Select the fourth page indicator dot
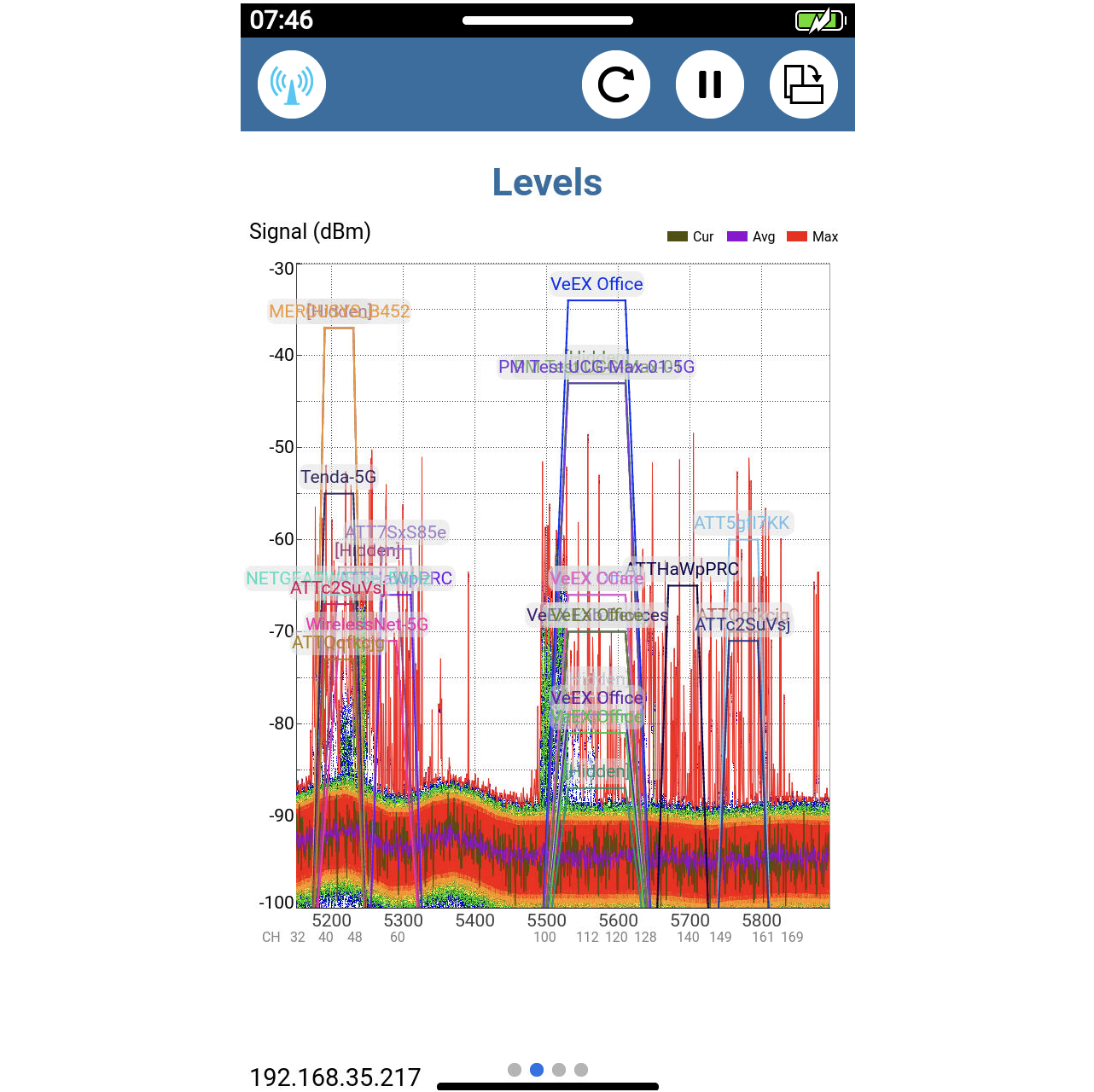This screenshot has height=1092, width=1094. click(x=581, y=1069)
